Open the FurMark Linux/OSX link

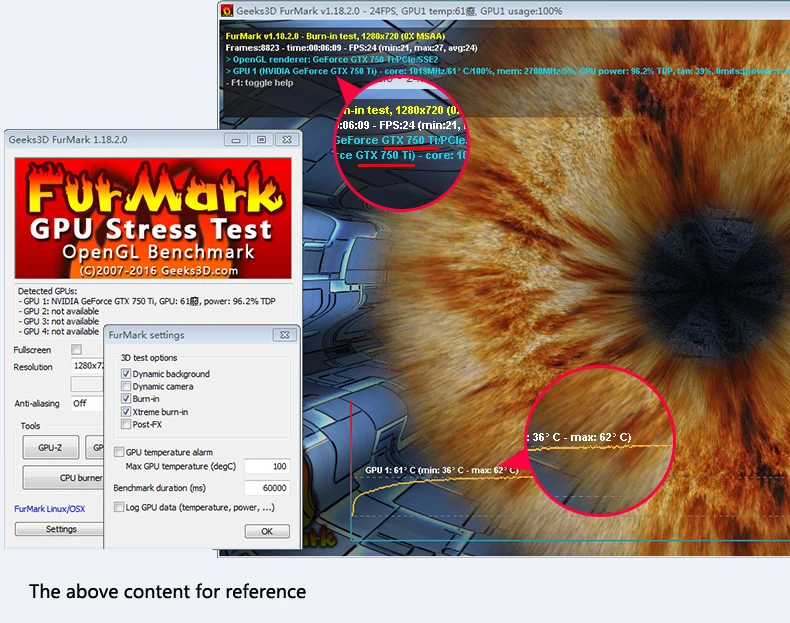coord(49,509)
